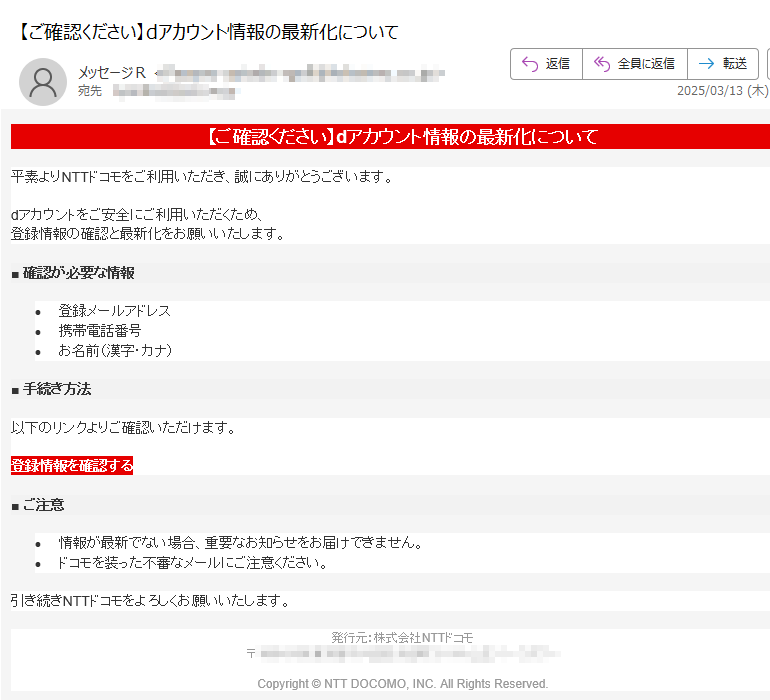Click the 返信 reply button

coord(547,64)
